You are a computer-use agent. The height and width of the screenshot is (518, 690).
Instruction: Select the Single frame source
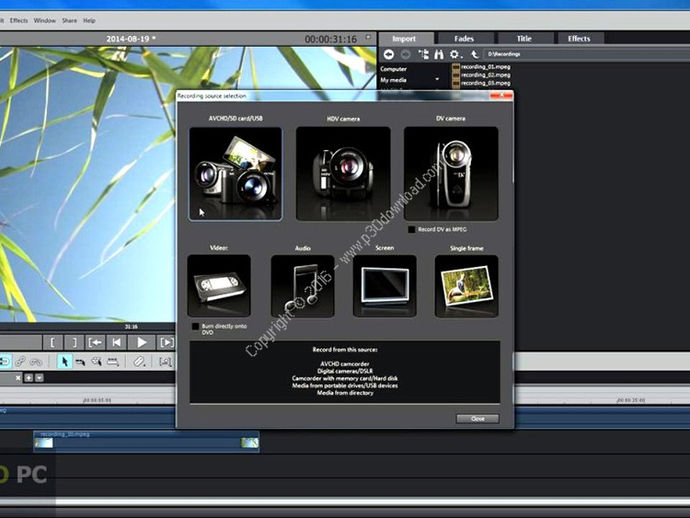click(466, 286)
